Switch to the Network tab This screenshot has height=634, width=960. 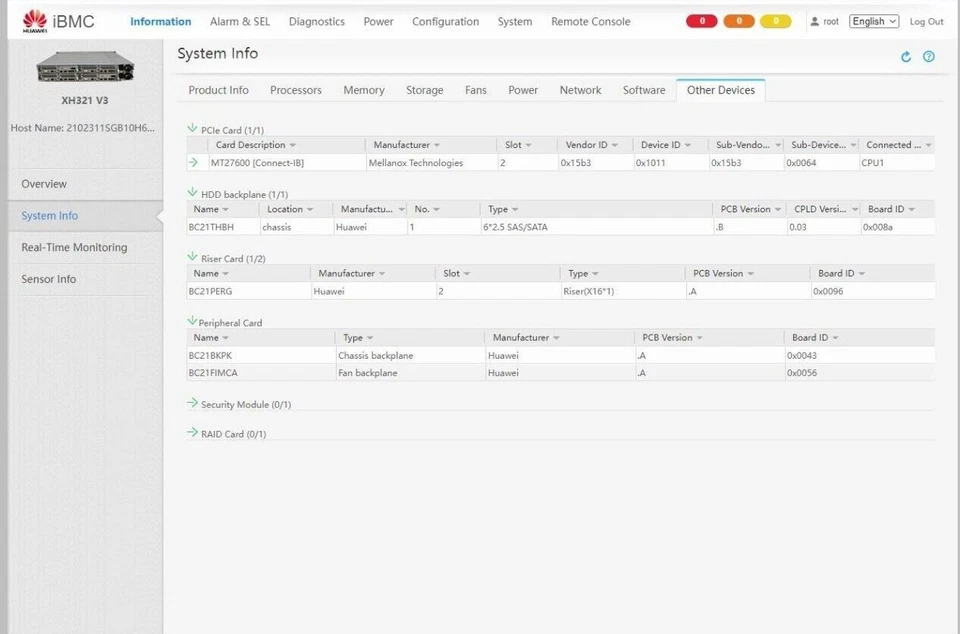(x=580, y=89)
